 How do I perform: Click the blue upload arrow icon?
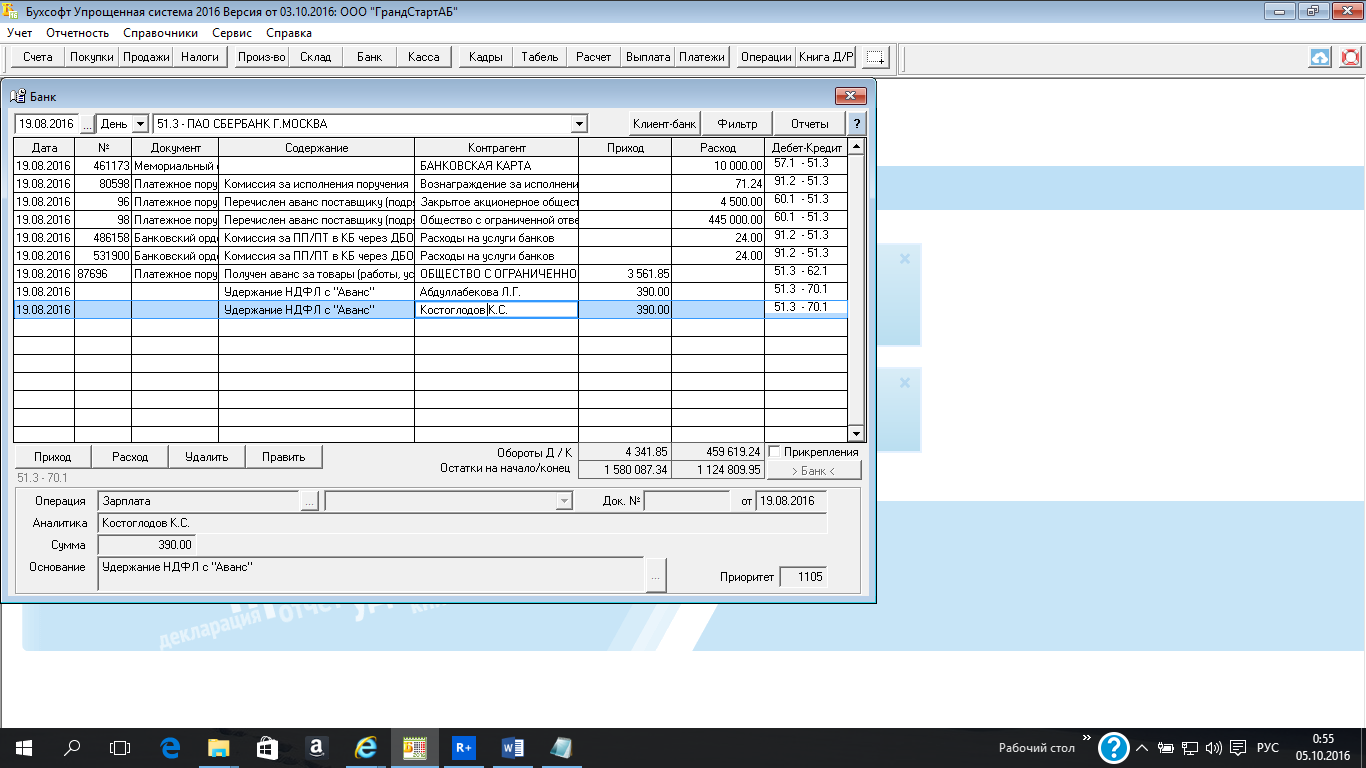point(1320,57)
